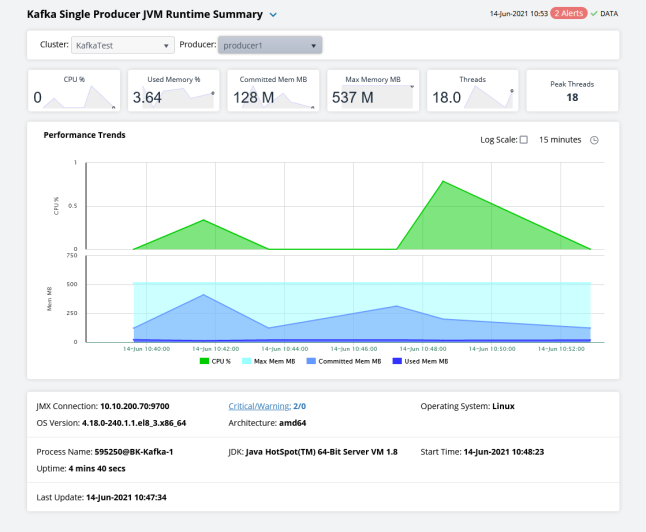Click the Used Memory % sparkline tile
Viewport: 646px width, 532px height.
tap(172, 90)
